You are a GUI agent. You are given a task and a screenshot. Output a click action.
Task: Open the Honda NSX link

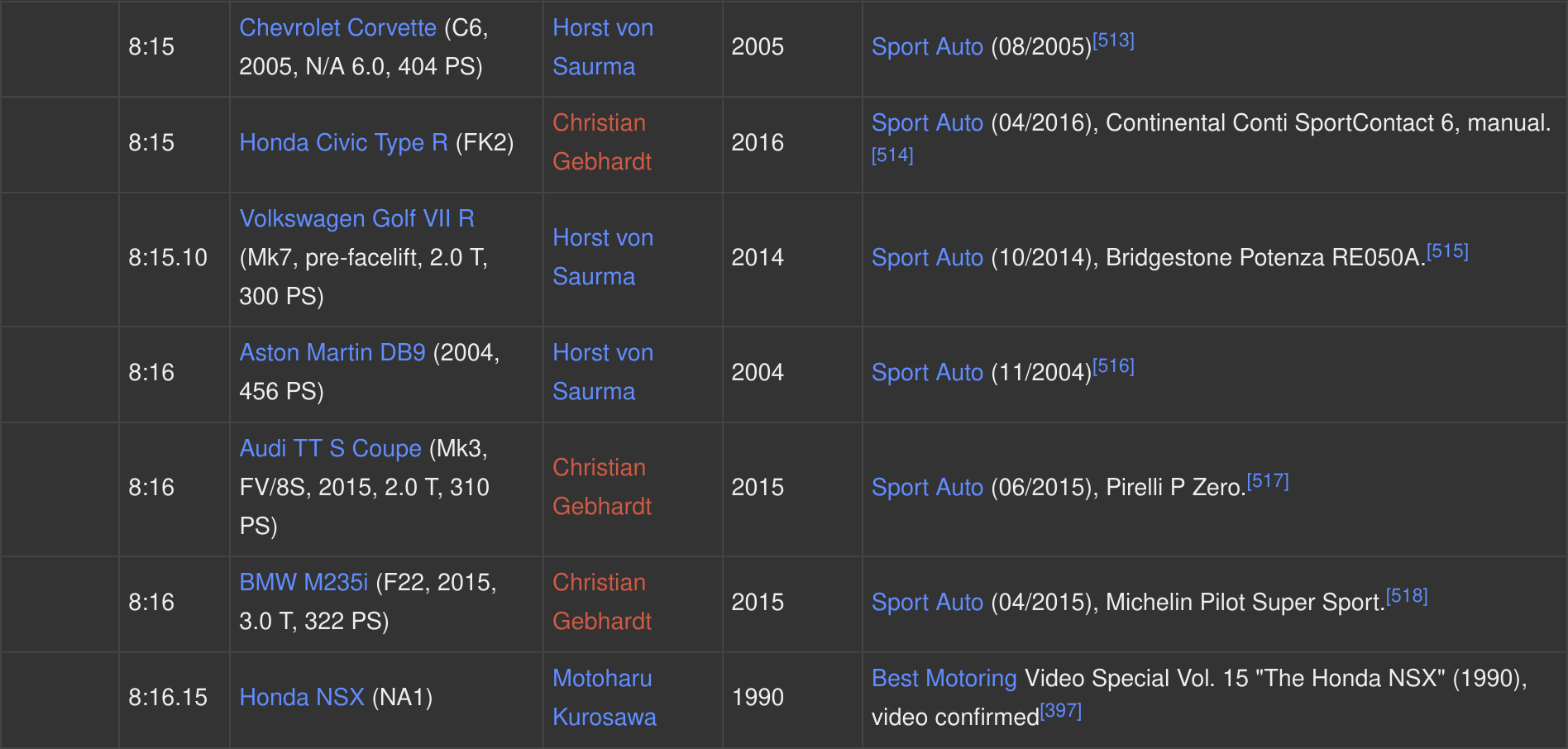[302, 697]
